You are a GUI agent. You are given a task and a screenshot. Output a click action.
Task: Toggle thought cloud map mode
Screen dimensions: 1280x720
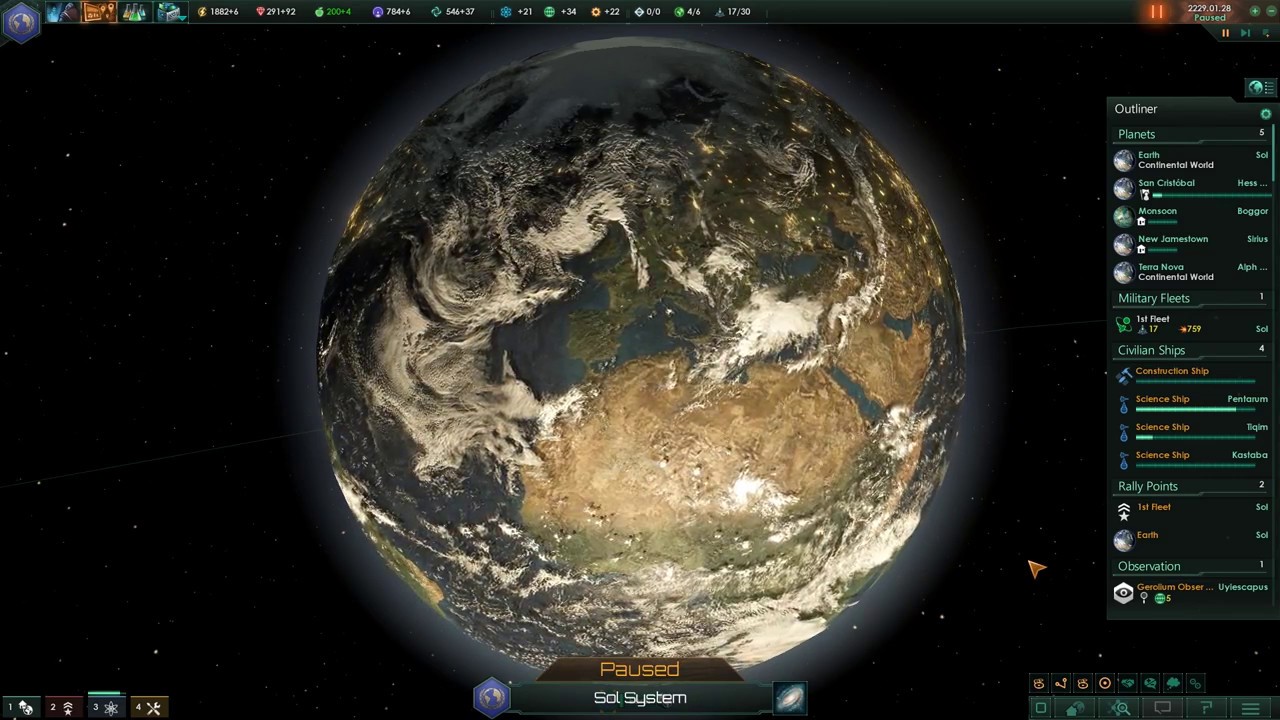pos(1173,684)
